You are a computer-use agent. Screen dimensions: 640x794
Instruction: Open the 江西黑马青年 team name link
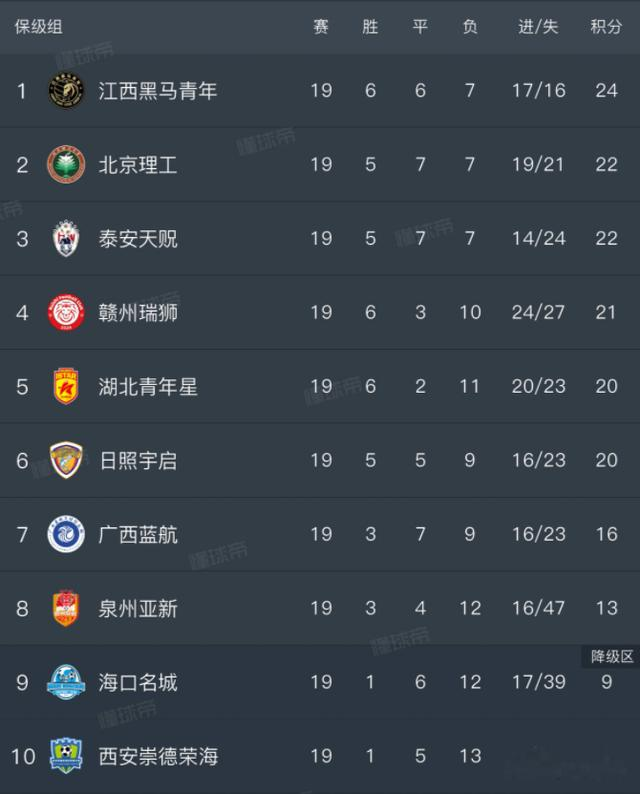tap(158, 91)
